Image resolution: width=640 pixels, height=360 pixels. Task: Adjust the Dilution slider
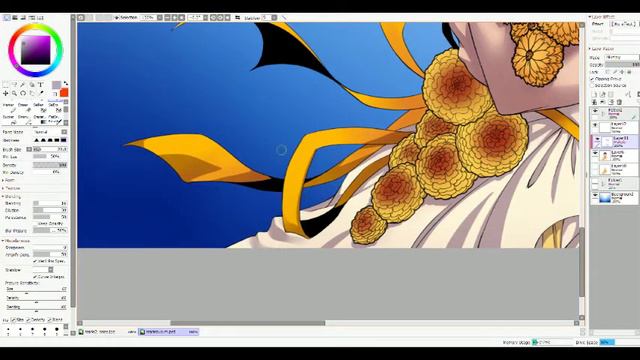50,210
